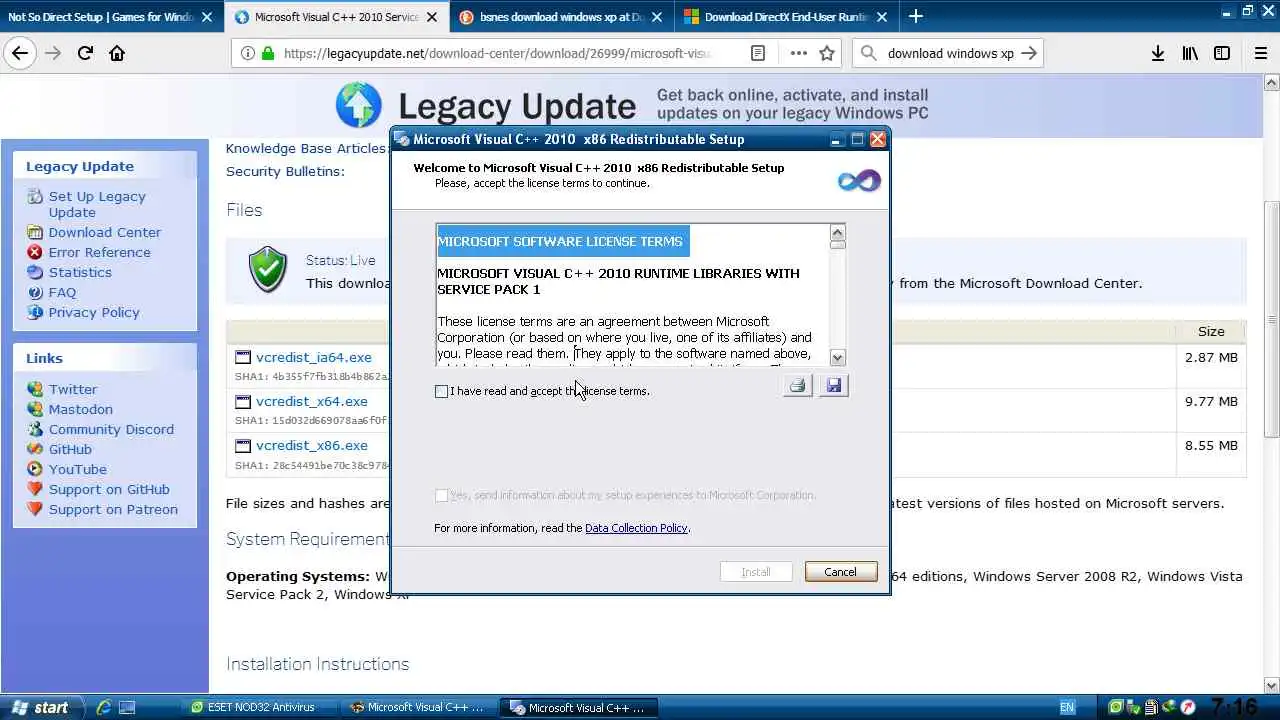Click the license text scroll-down arrow

pyautogui.click(x=838, y=357)
